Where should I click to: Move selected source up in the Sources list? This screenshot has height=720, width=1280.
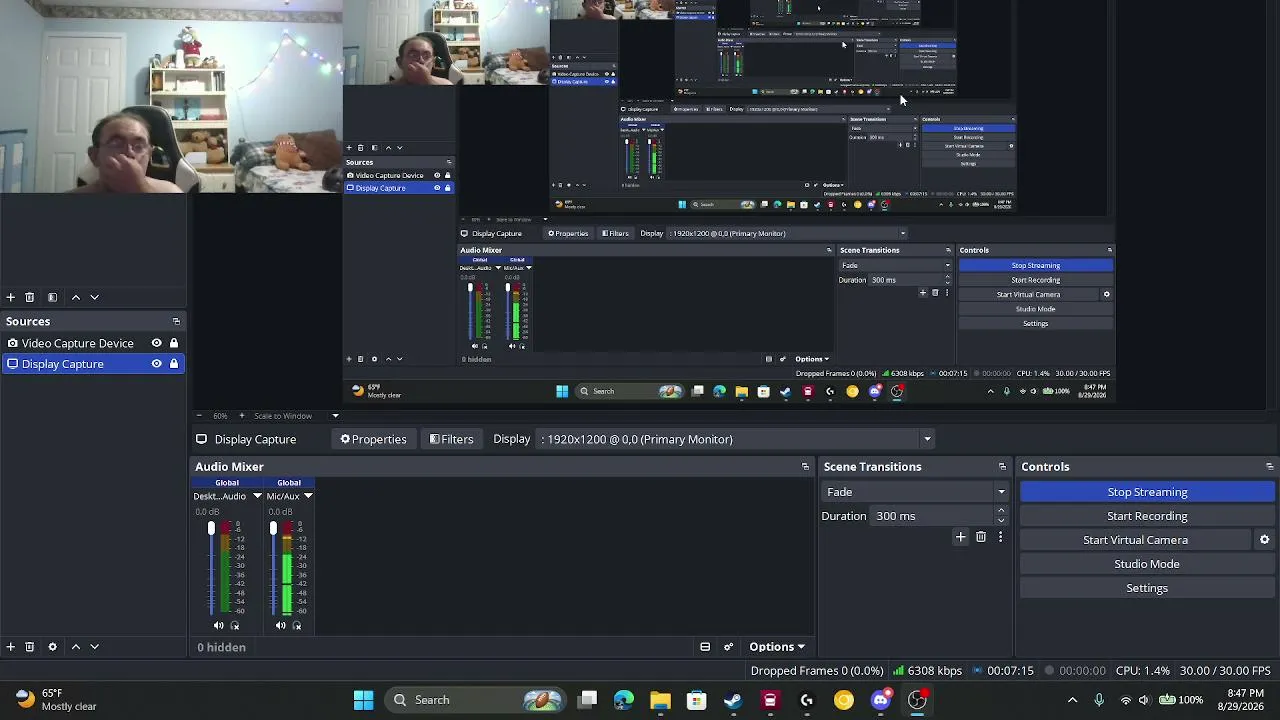click(x=75, y=647)
